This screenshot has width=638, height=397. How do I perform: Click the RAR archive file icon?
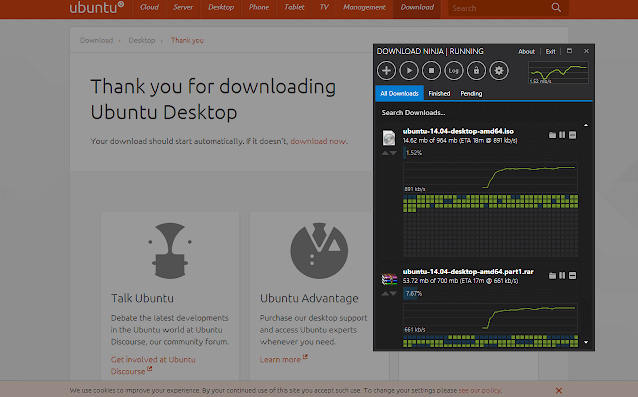[389, 279]
